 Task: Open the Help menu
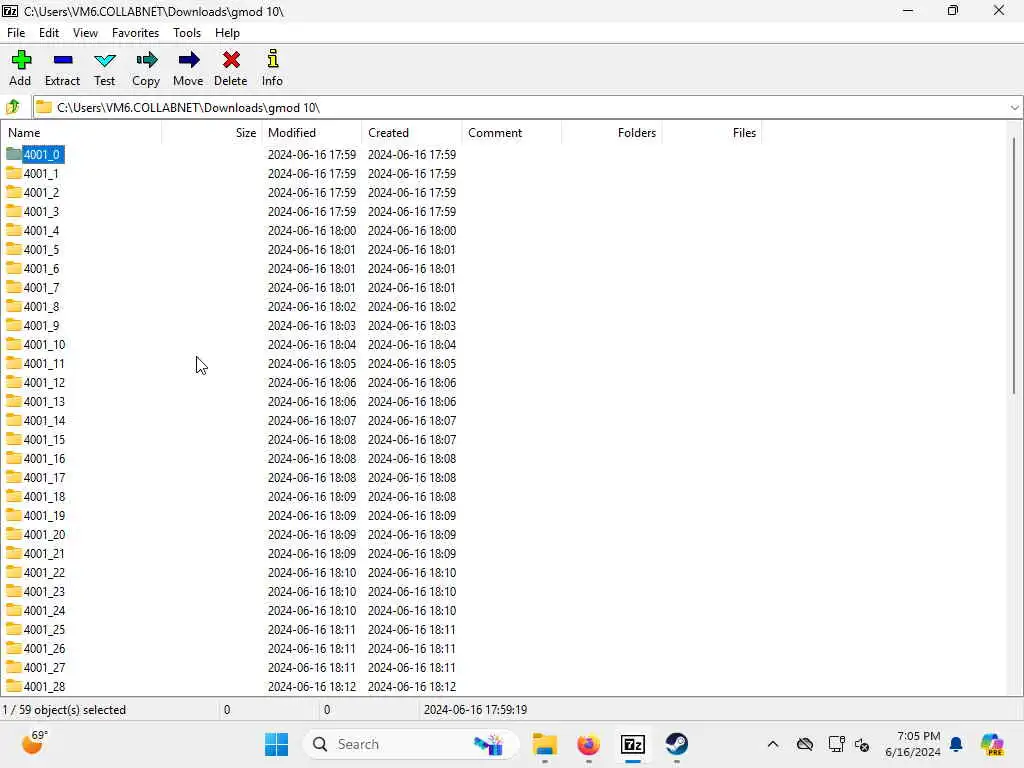point(227,33)
